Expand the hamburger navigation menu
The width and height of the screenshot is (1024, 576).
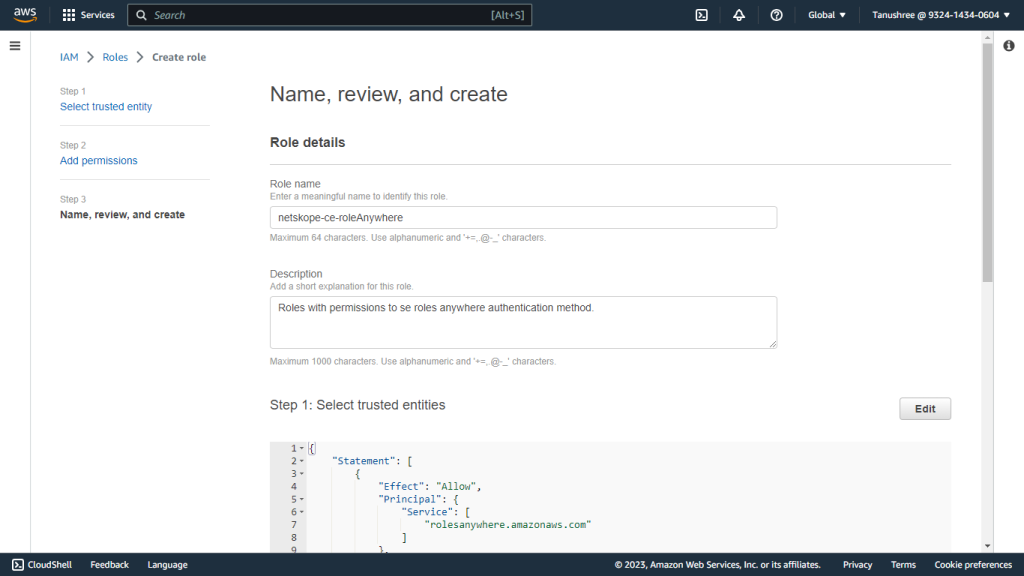tap(15, 46)
